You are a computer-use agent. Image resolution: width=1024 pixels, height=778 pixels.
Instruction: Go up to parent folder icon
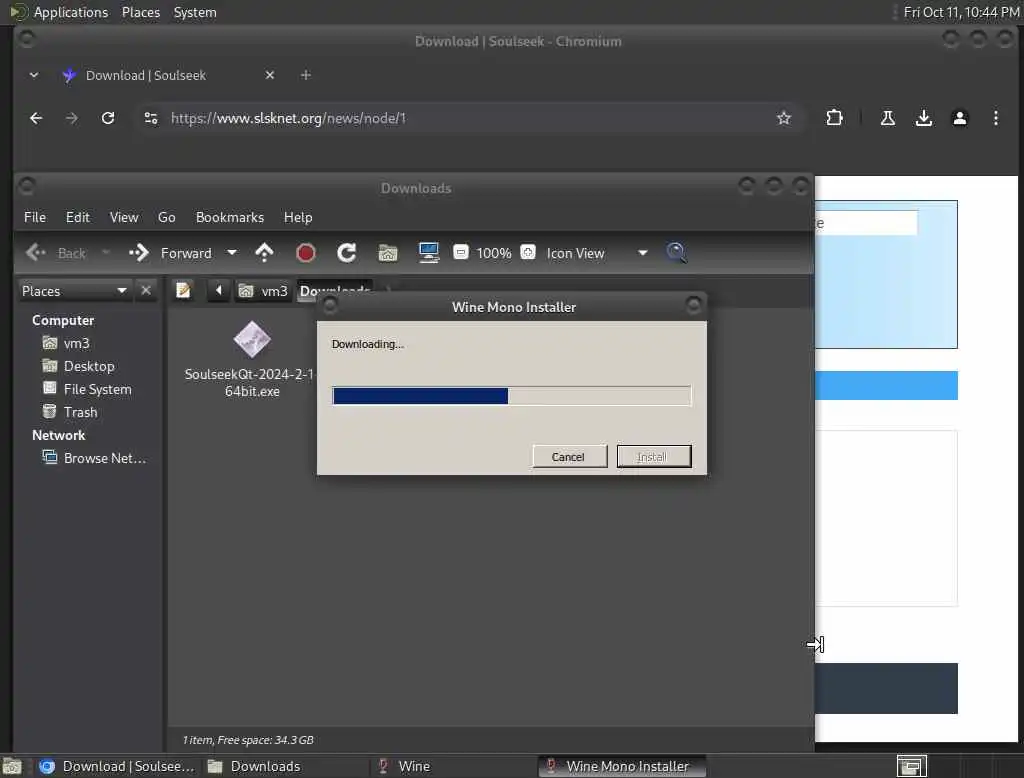click(264, 253)
